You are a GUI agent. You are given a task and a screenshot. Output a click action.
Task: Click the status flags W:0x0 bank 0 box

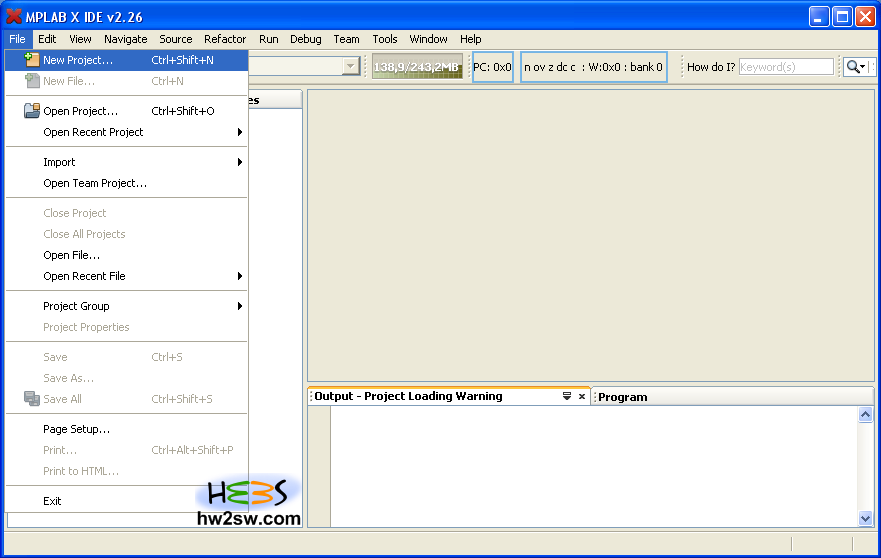click(x=594, y=67)
